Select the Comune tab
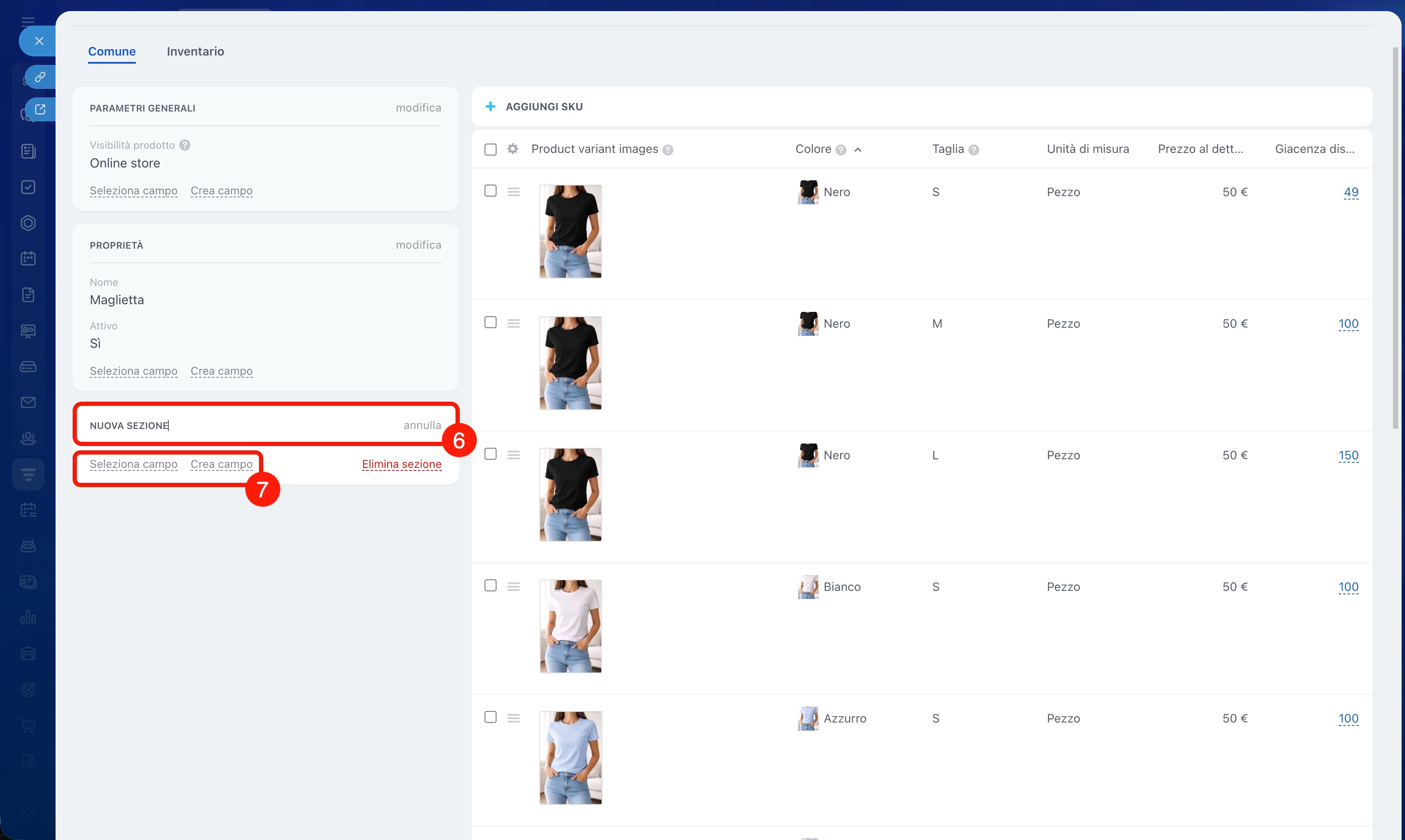 coord(112,52)
